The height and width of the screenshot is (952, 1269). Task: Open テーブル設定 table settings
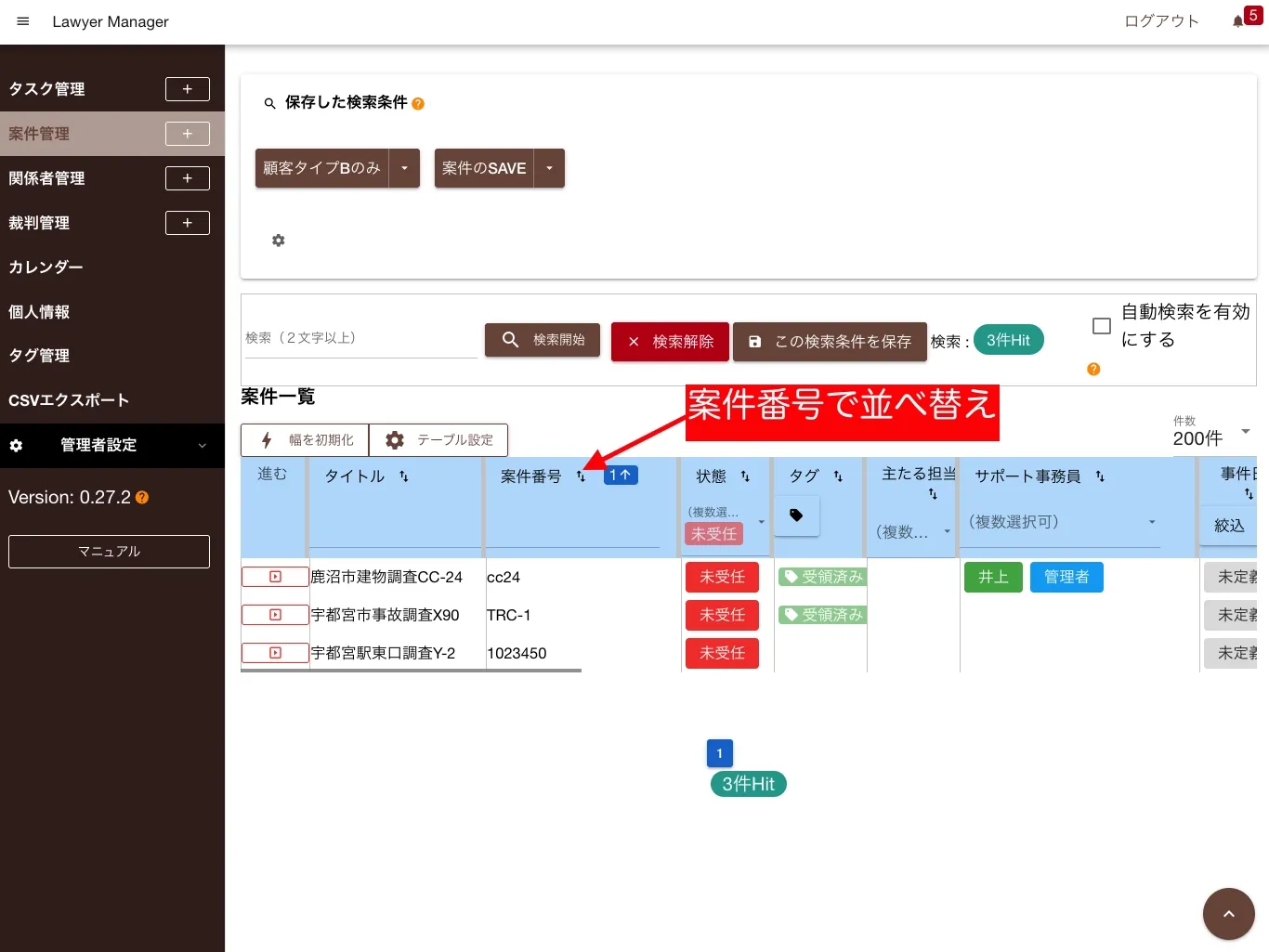pyautogui.click(x=438, y=440)
